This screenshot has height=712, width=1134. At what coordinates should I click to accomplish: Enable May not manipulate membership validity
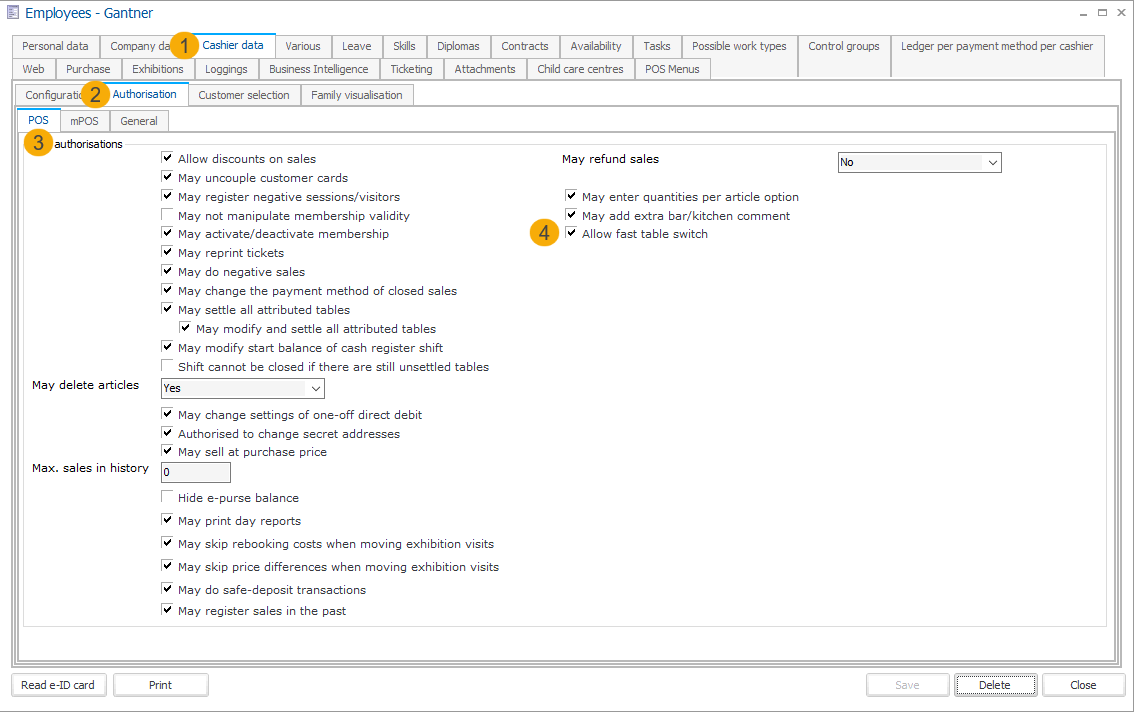(168, 216)
